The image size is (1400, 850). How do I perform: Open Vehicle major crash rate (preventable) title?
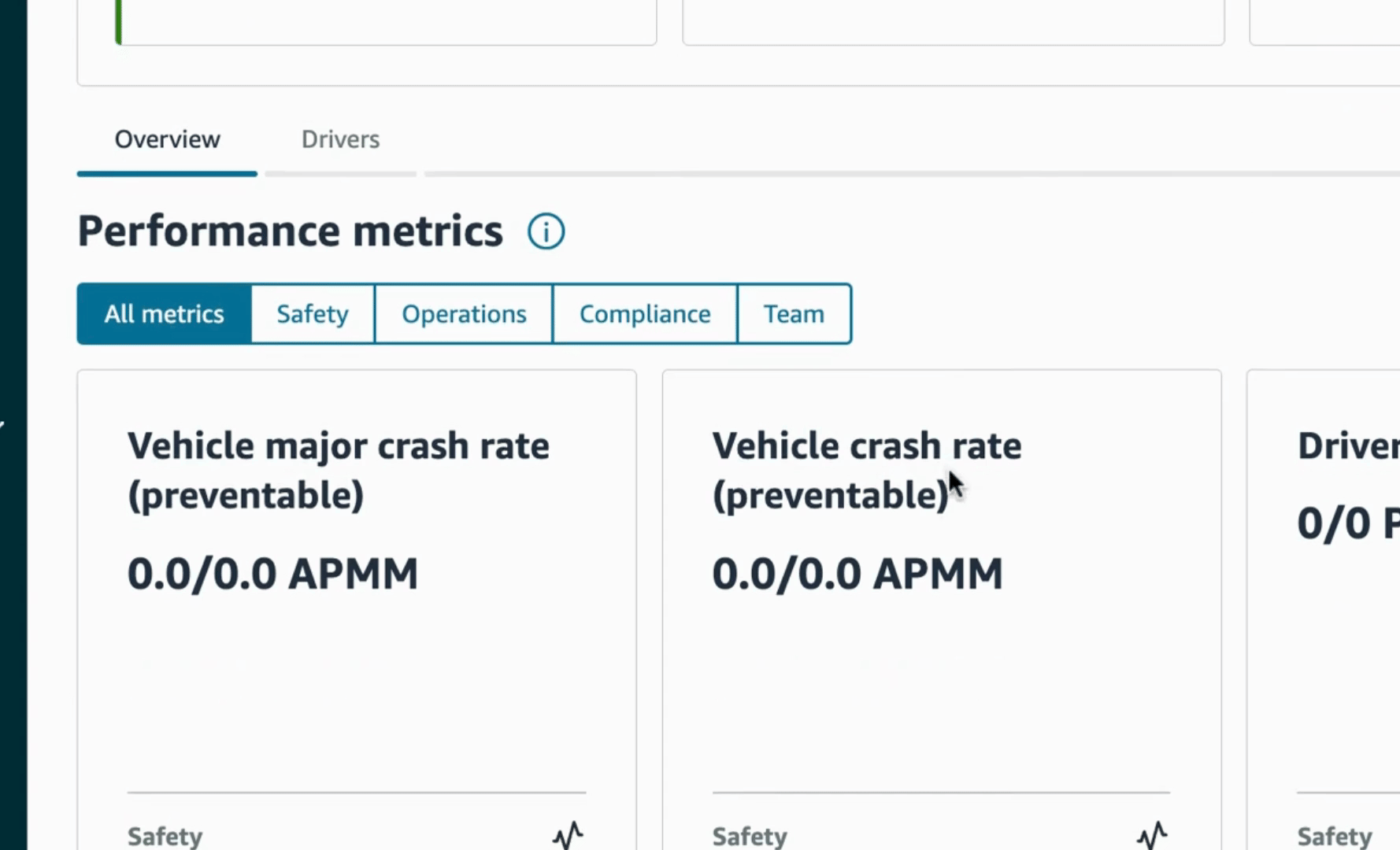click(x=338, y=470)
